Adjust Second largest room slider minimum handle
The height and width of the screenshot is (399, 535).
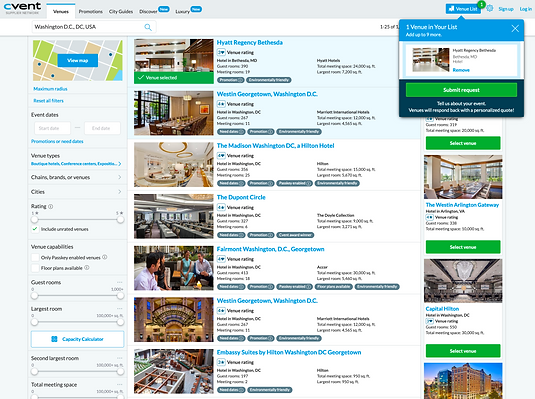click(34, 371)
